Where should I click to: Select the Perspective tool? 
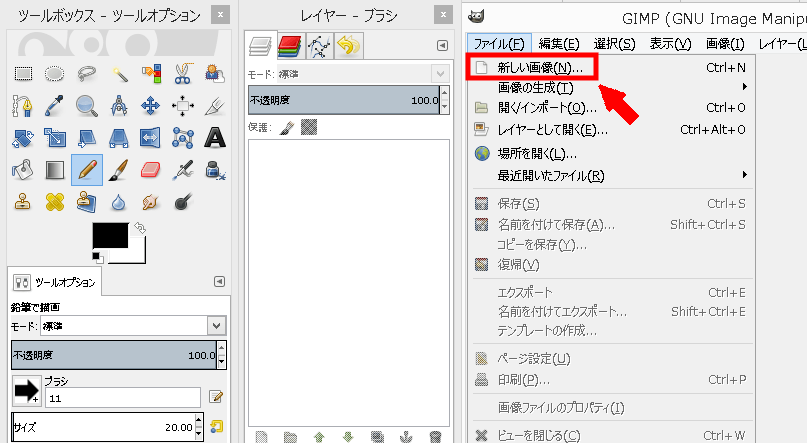[x=119, y=138]
